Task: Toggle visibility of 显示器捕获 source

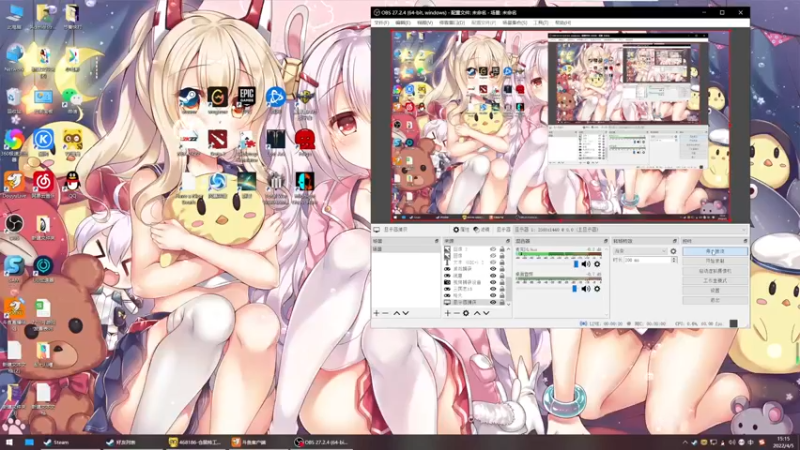Action: pyautogui.click(x=493, y=302)
